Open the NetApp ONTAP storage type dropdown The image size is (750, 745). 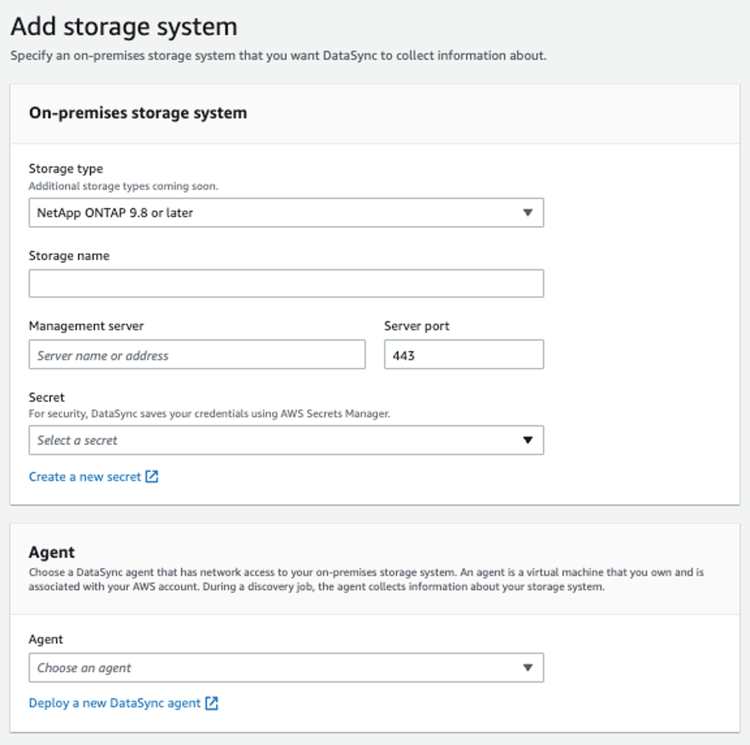coord(286,213)
